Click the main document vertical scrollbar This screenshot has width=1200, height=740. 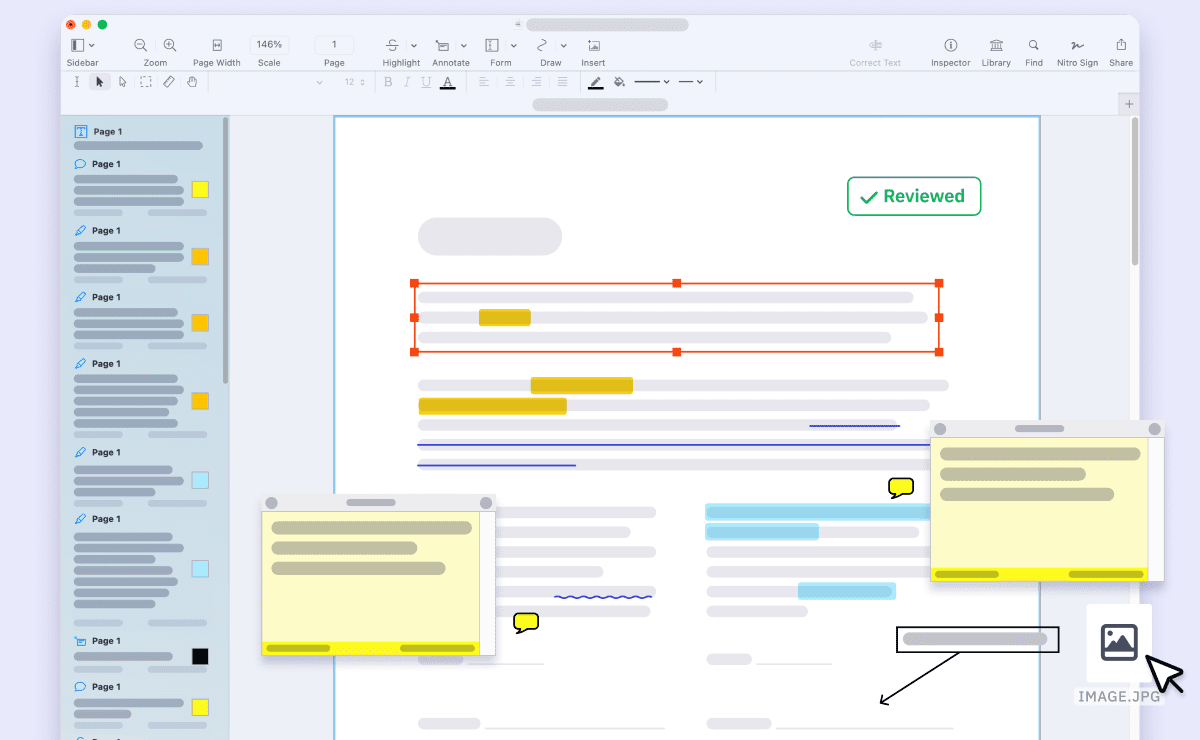[x=1134, y=190]
